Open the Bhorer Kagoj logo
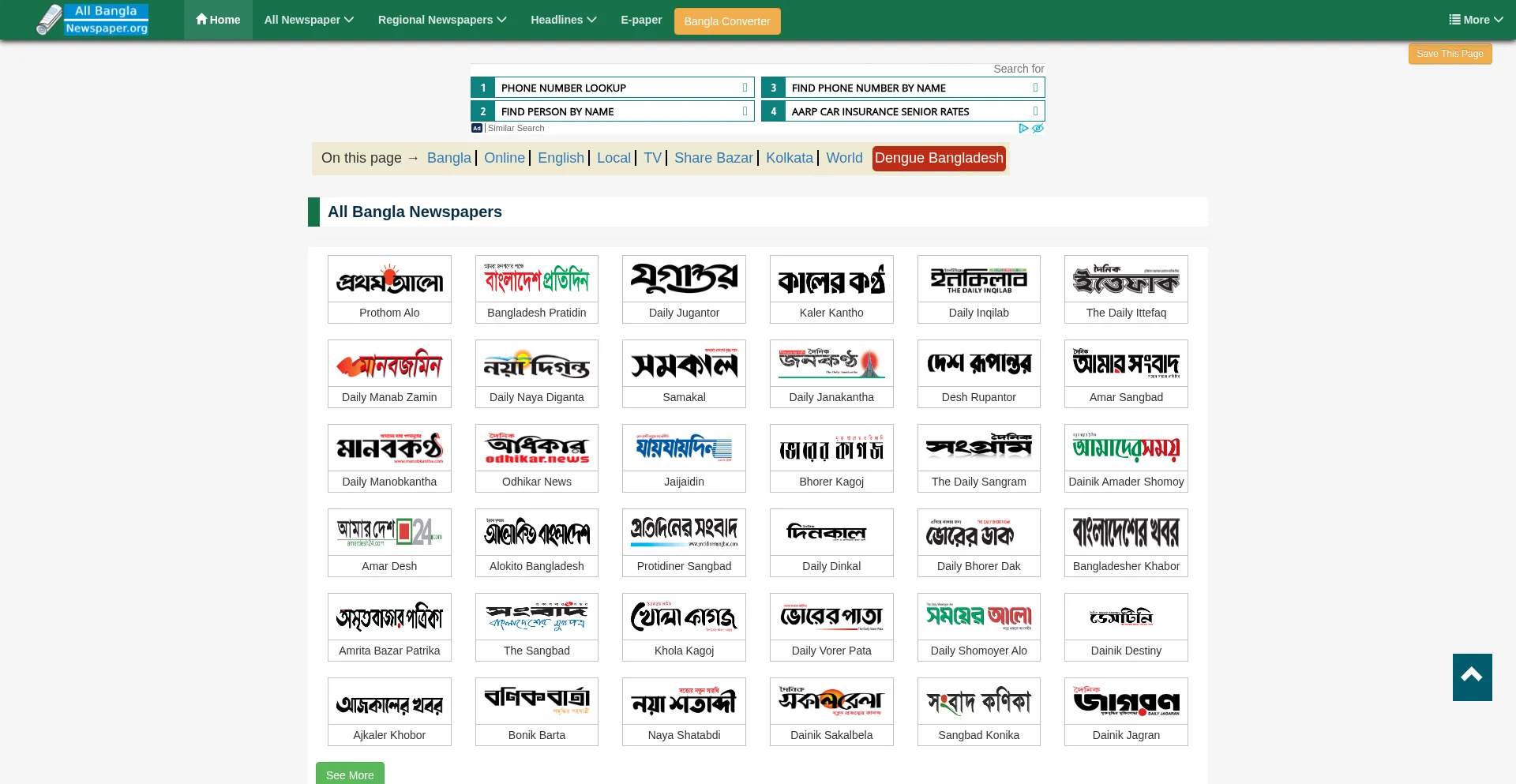The image size is (1516, 784). coord(831,448)
